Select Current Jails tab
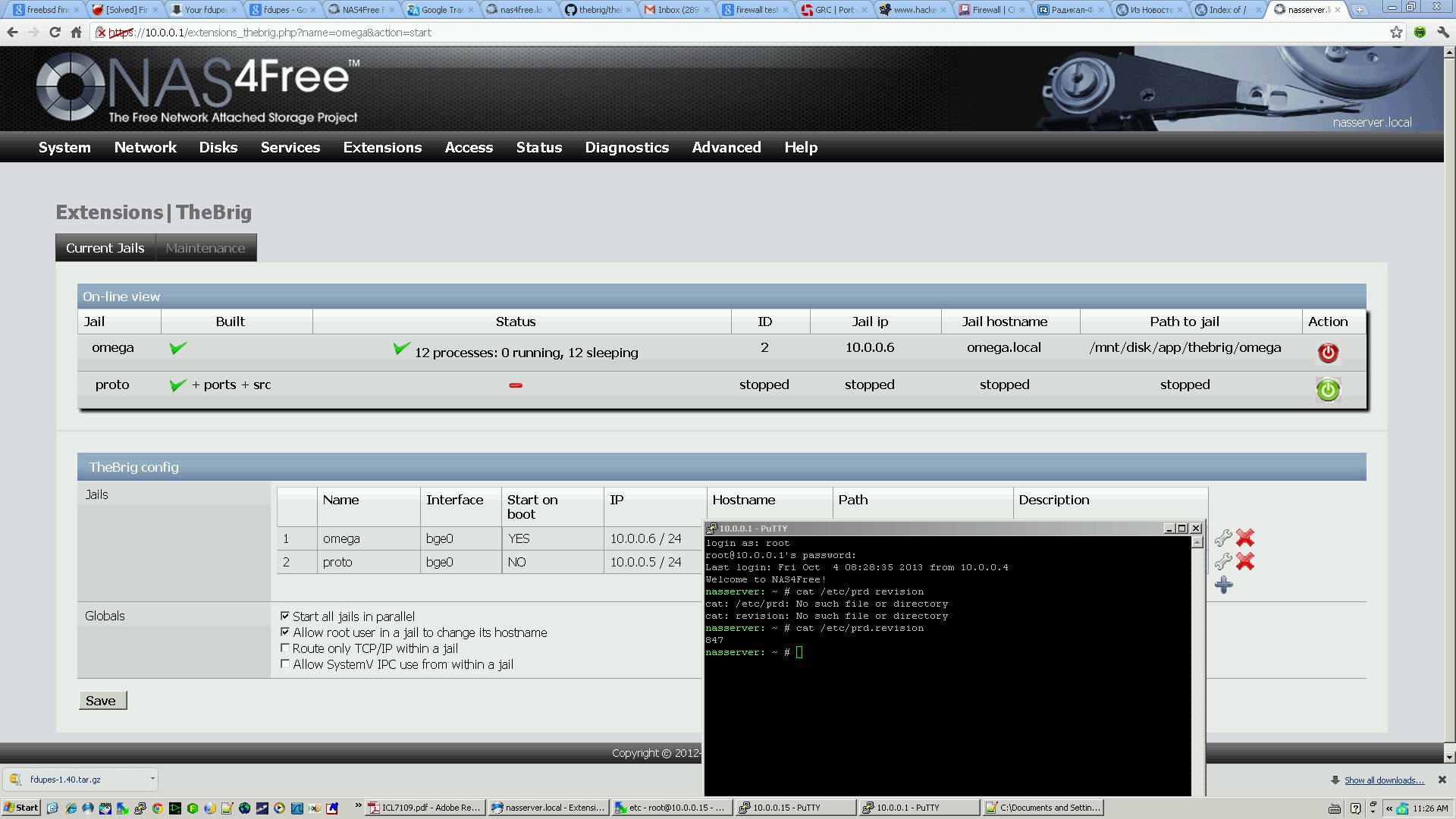Screen dimensions: 1456x819 105,248
